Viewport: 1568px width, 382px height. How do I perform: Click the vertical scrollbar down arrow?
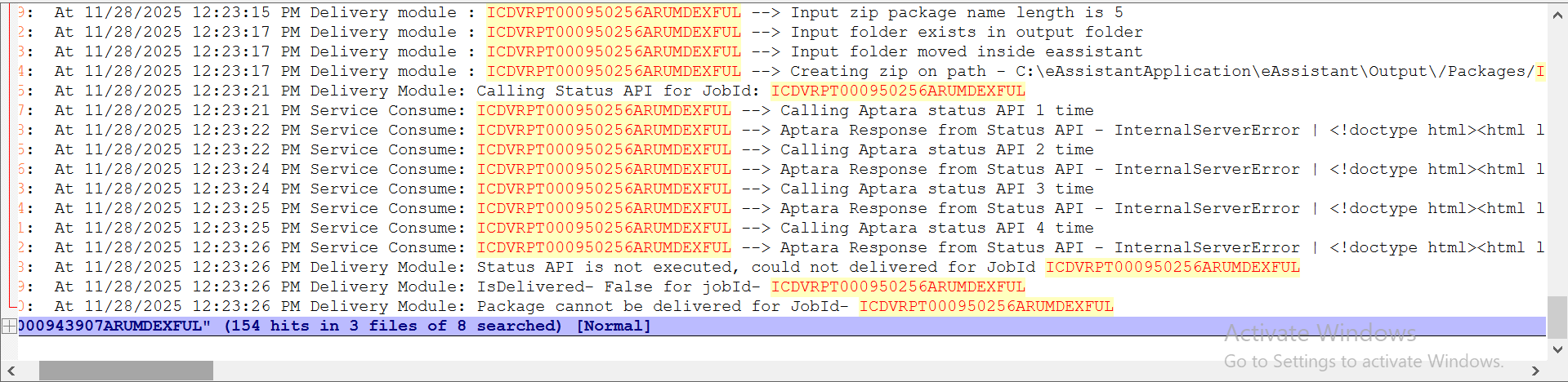coord(1557,349)
